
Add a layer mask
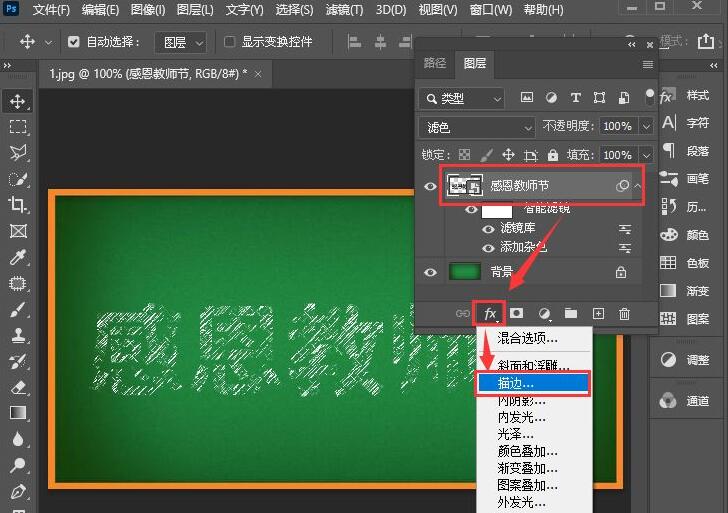click(516, 313)
